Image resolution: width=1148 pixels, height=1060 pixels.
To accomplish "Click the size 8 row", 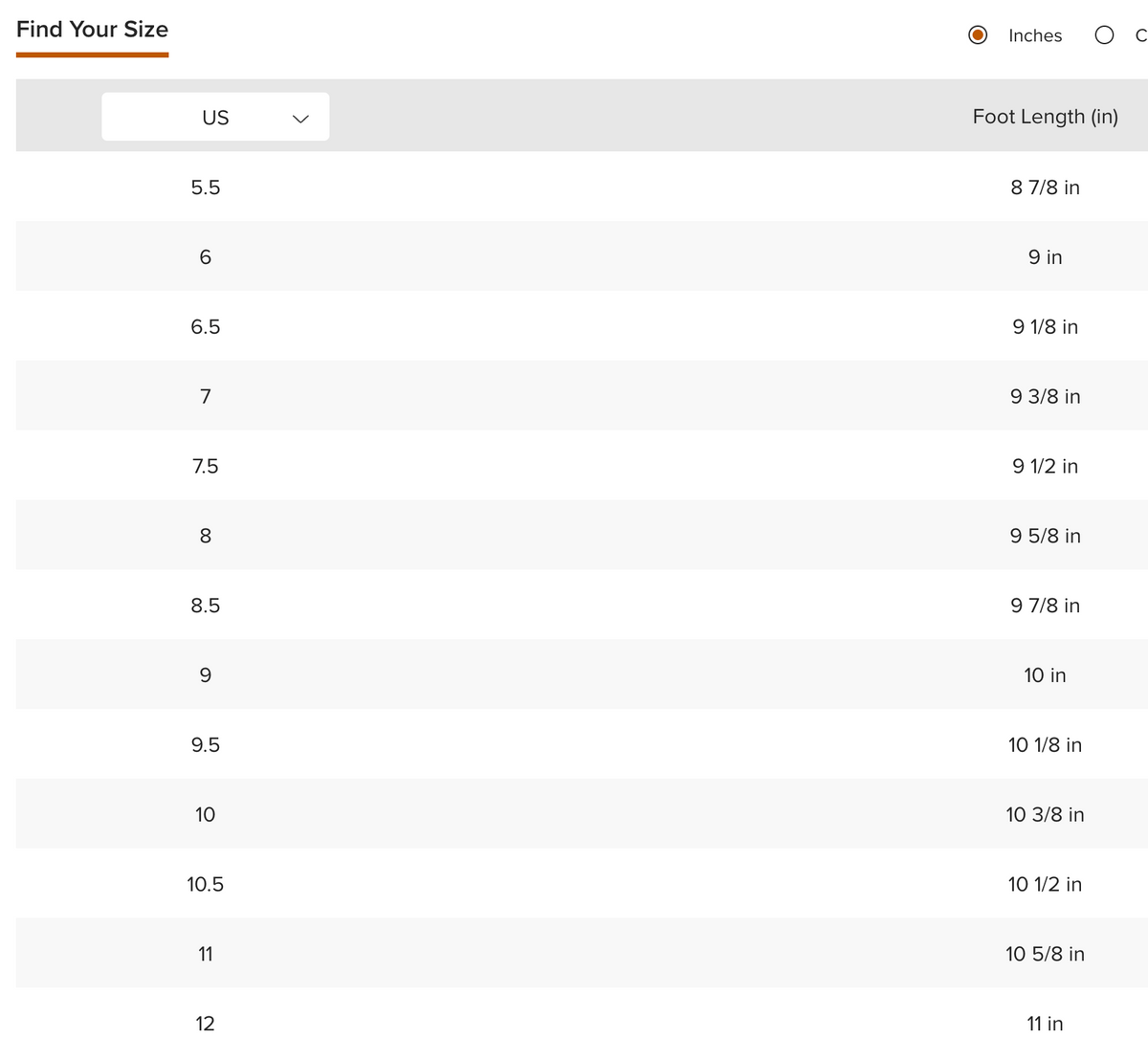I will 582,535.
